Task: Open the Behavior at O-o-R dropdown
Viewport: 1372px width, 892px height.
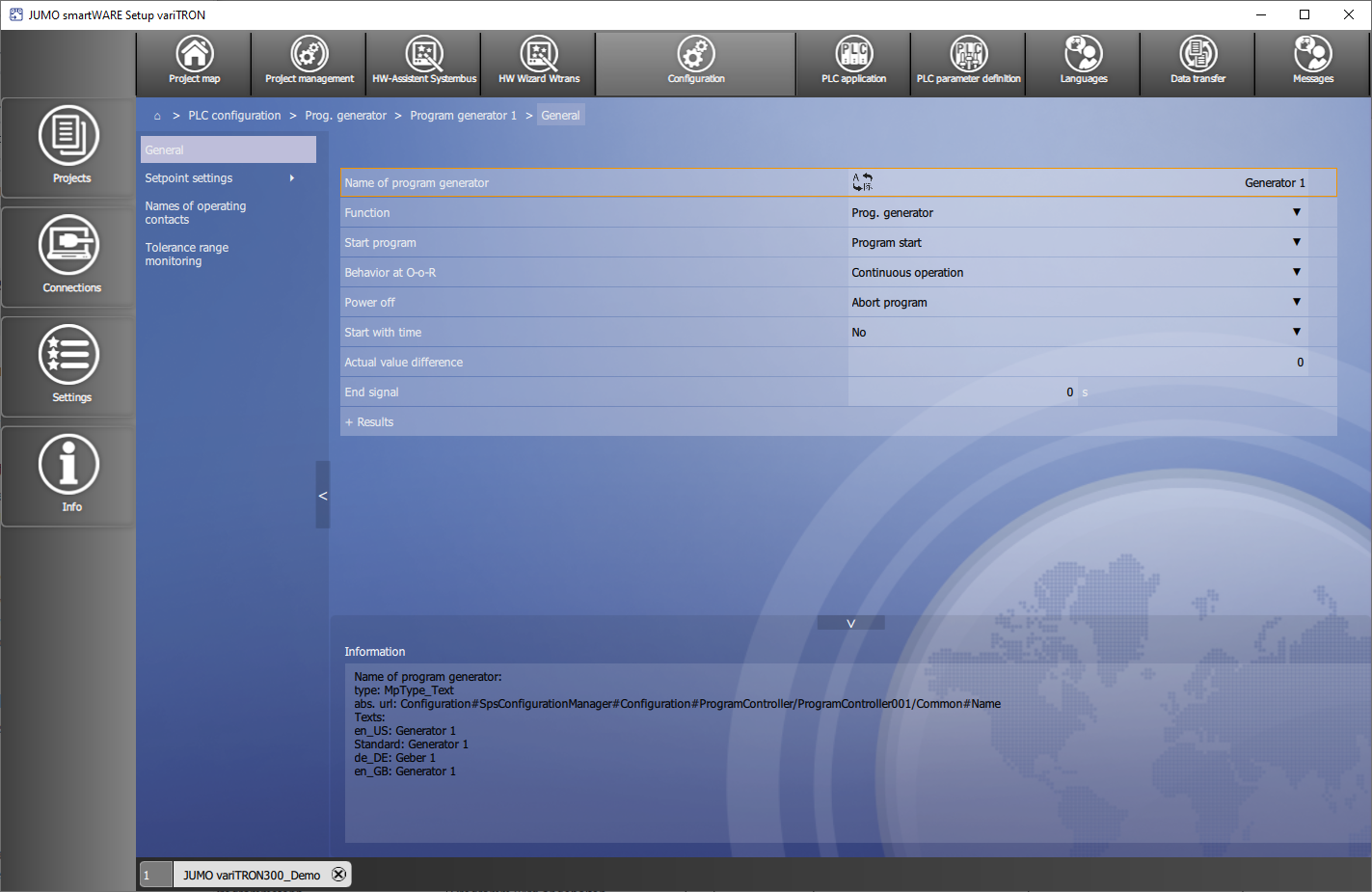Action: point(1296,272)
